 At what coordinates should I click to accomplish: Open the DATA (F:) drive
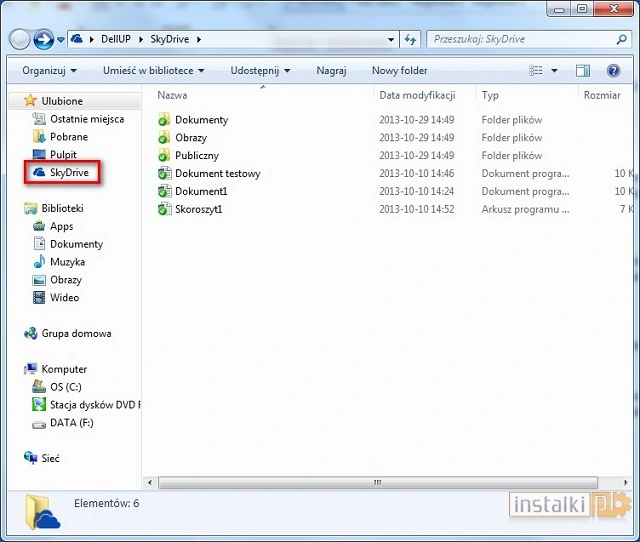pyautogui.click(x=72, y=423)
